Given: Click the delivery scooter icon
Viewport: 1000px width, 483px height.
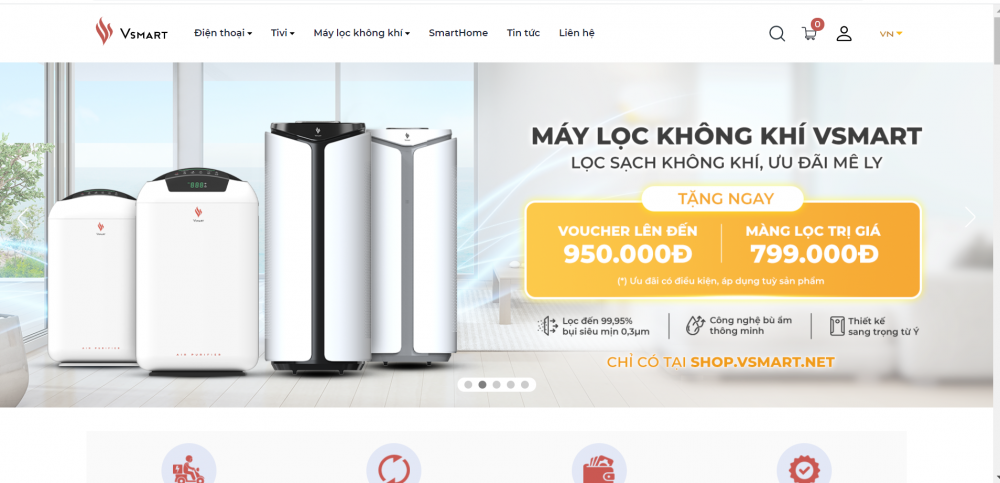Looking at the screenshot, I should coord(189,466).
